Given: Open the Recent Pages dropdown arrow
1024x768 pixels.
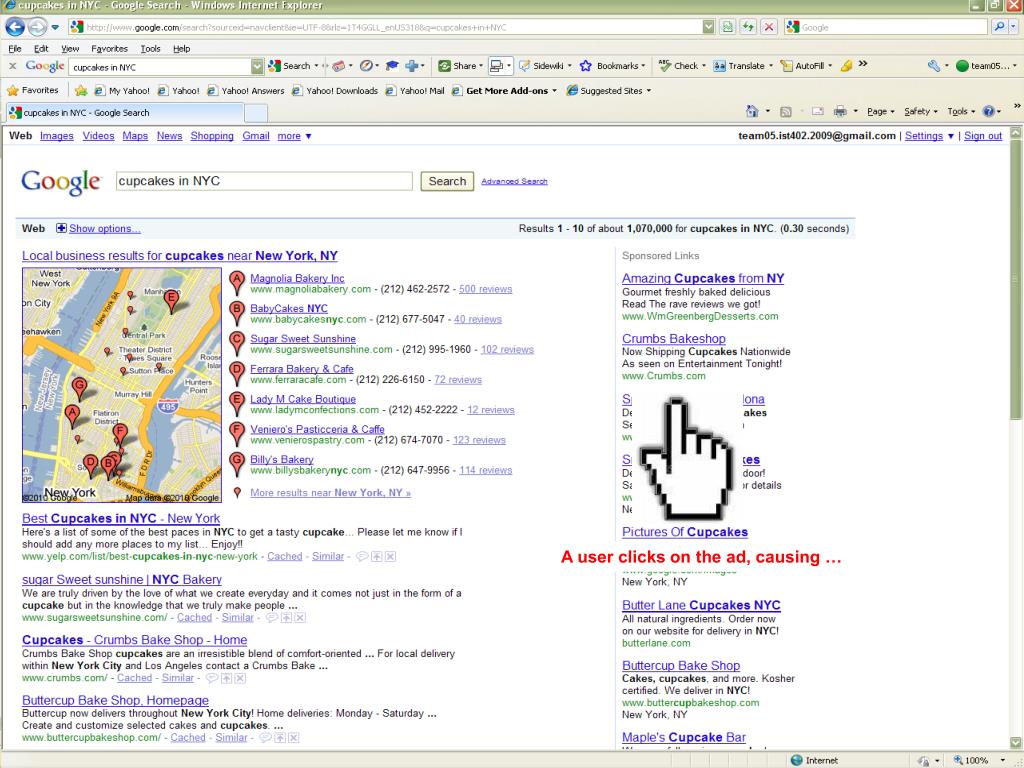Looking at the screenshot, I should pos(55,27).
